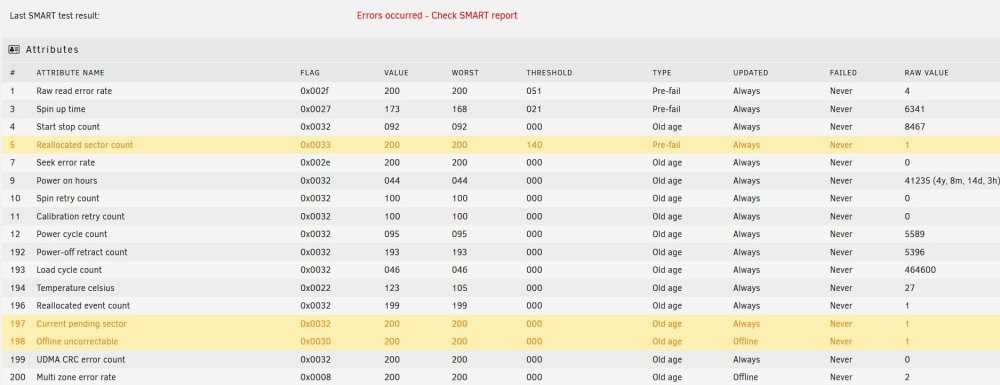Select the 'Multi zone error rate' attribute
Screen dimensions: 1000x385
[x=77, y=377]
